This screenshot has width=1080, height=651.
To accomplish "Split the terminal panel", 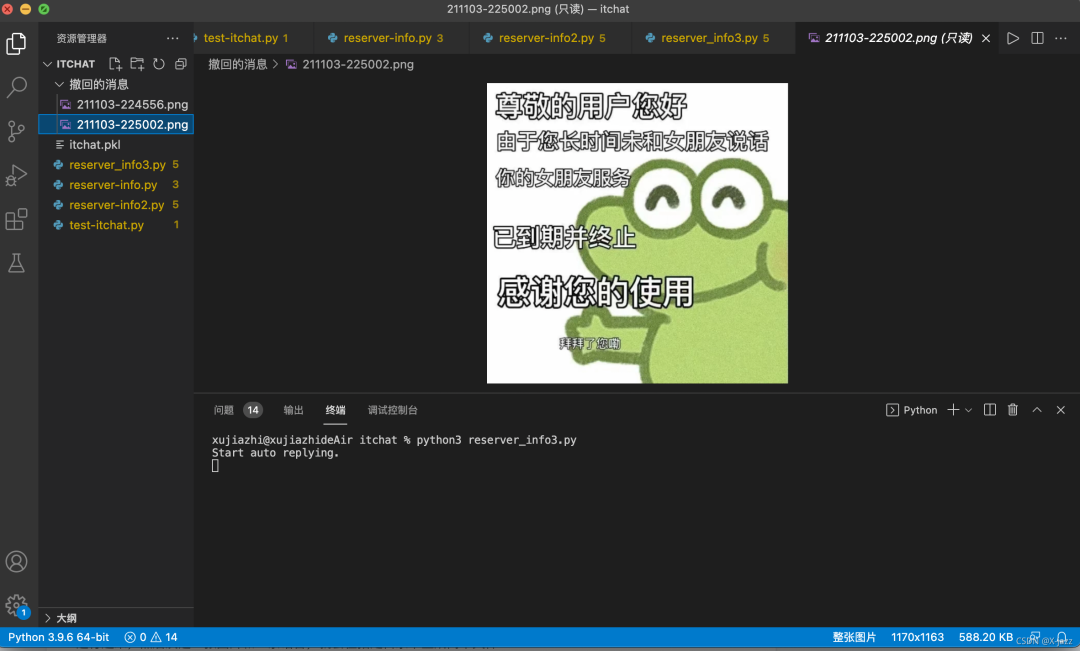I will pyautogui.click(x=990, y=410).
